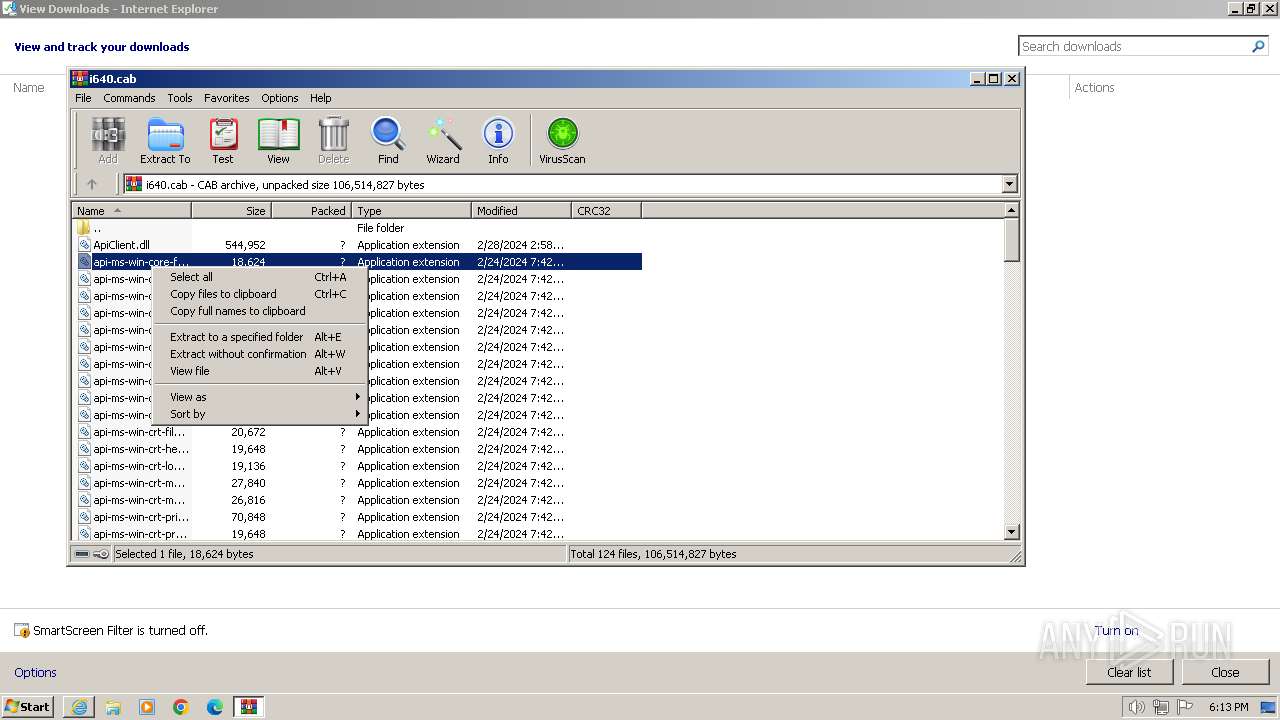Launch Edge from the taskbar
Image resolution: width=1280 pixels, height=720 pixels.
(215, 707)
